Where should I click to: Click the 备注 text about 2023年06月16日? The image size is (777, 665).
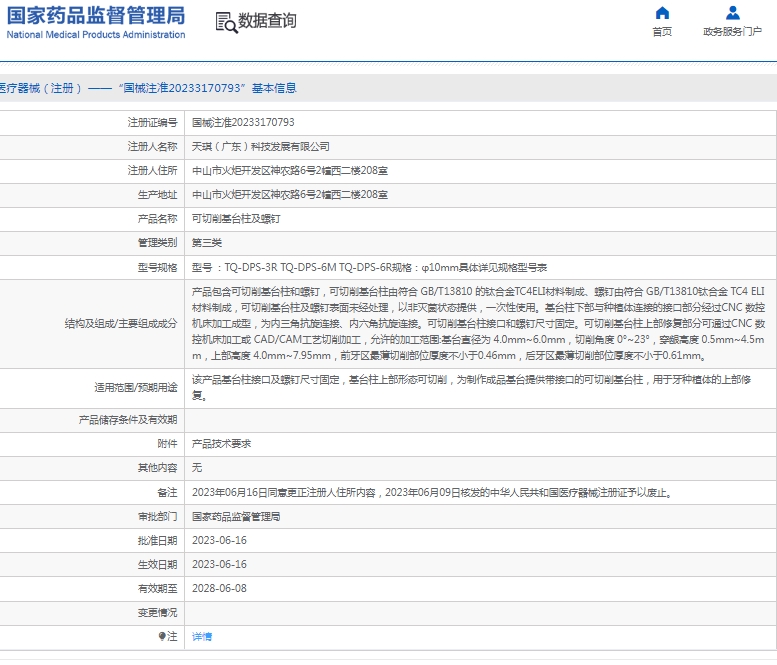pos(432,493)
